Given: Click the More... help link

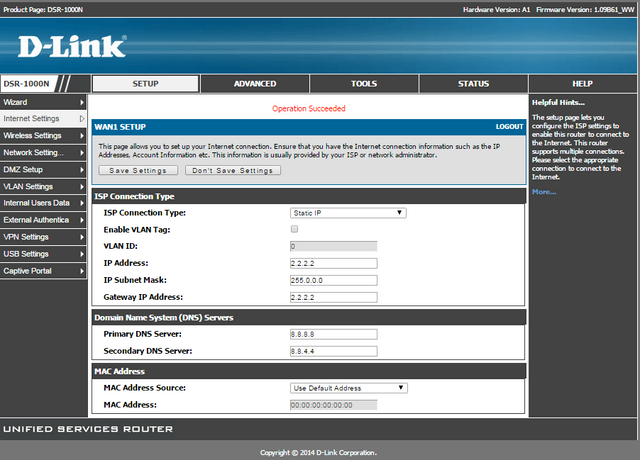Looking at the screenshot, I should click(544, 192).
